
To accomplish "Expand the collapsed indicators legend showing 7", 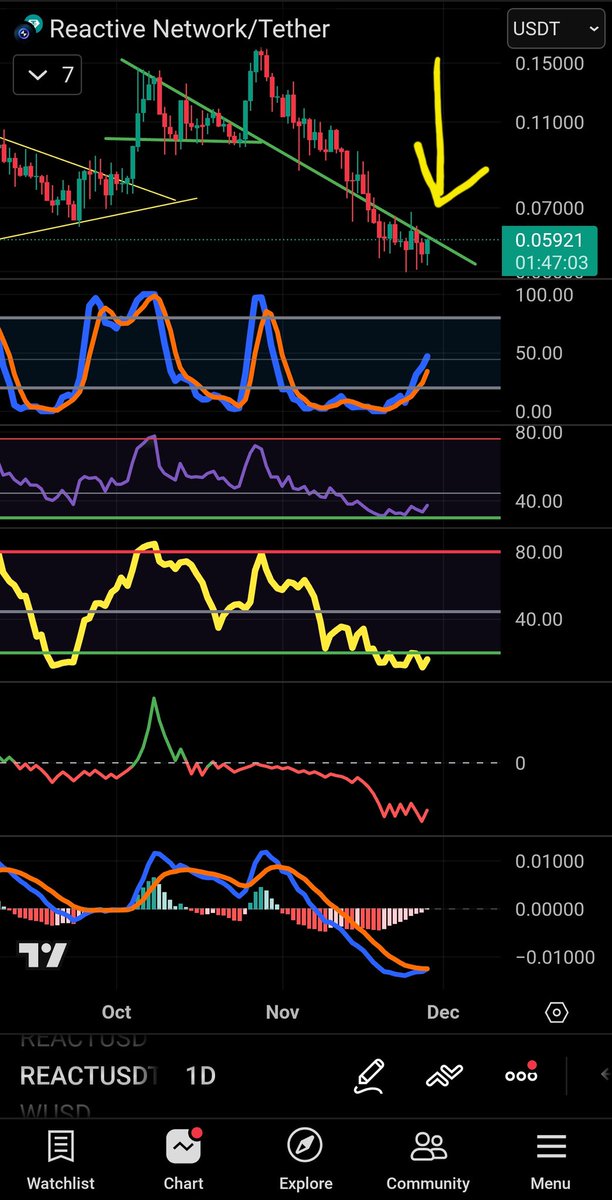I will (x=48, y=75).
